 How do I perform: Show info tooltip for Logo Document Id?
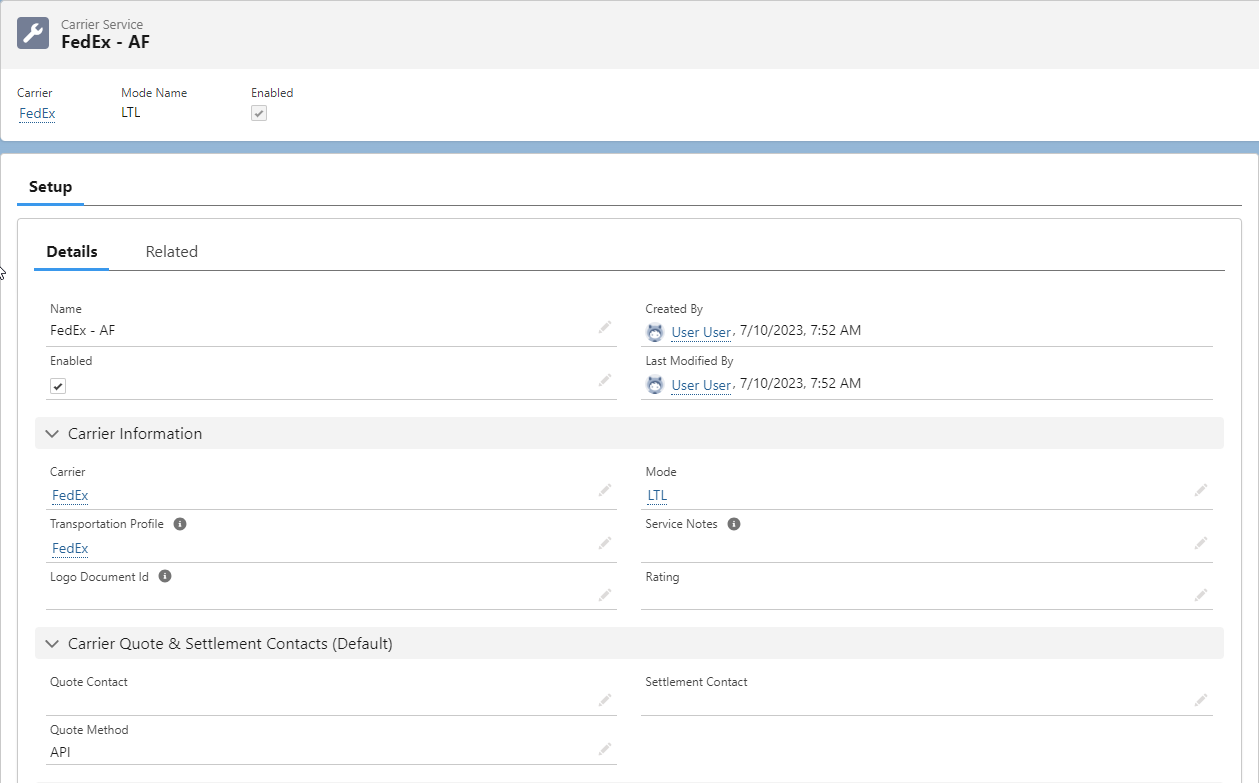(x=165, y=576)
